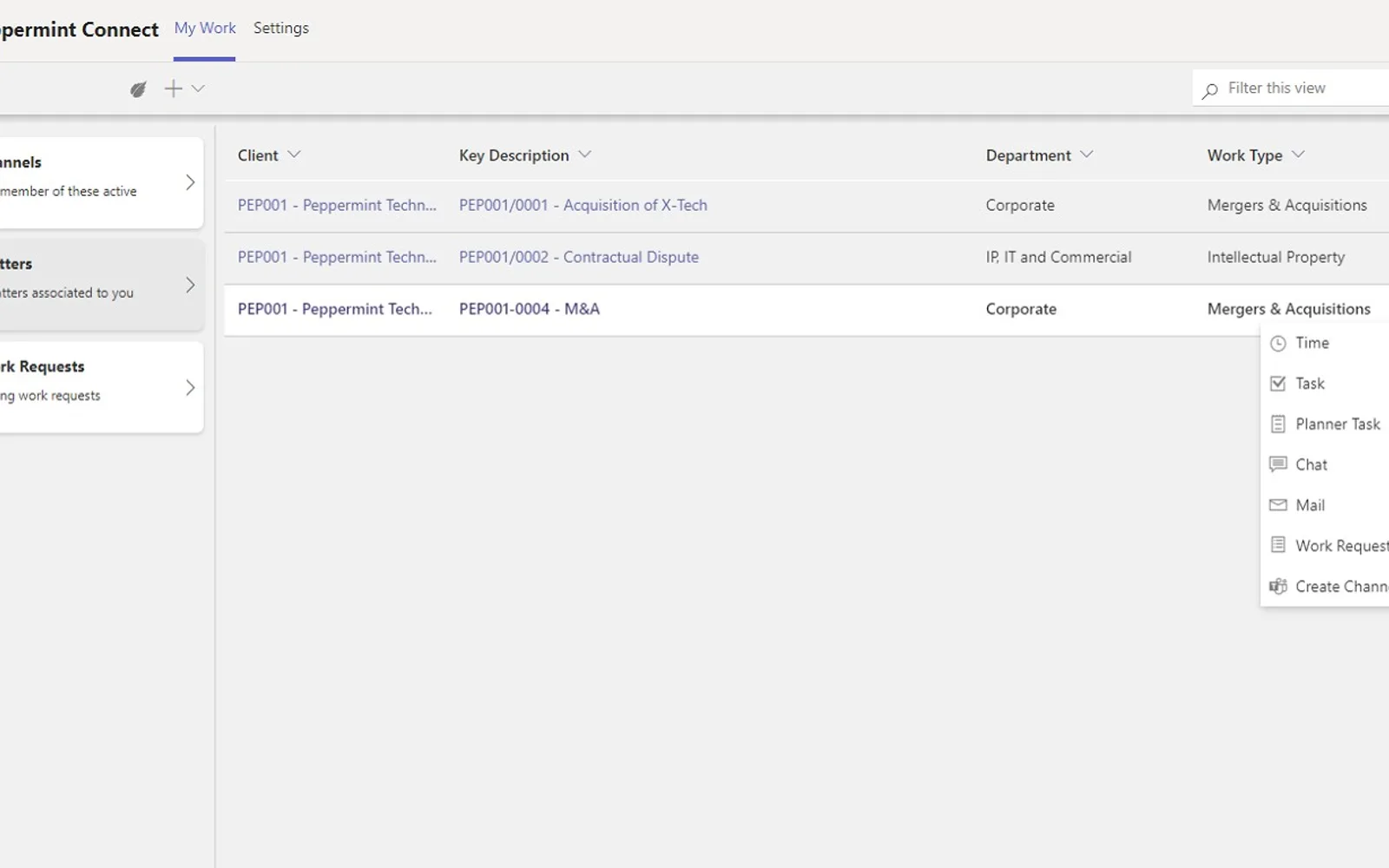Switch to the My Work tab

(205, 28)
